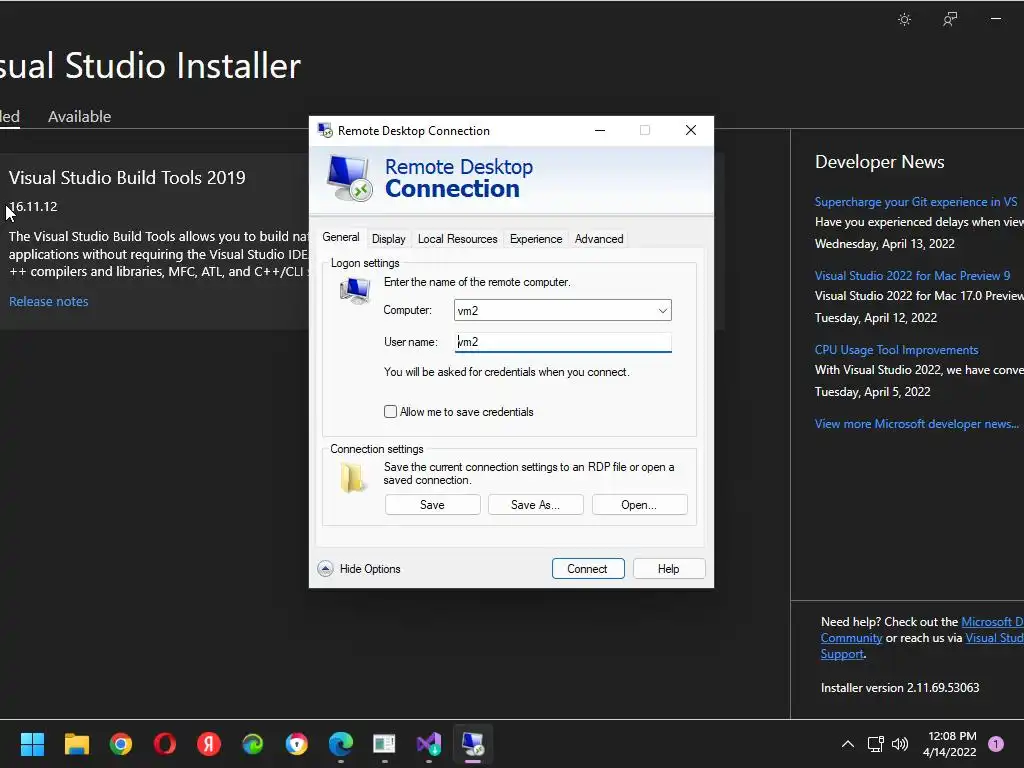This screenshot has height=768, width=1024.
Task: Show hidden system tray icons
Action: (848, 744)
